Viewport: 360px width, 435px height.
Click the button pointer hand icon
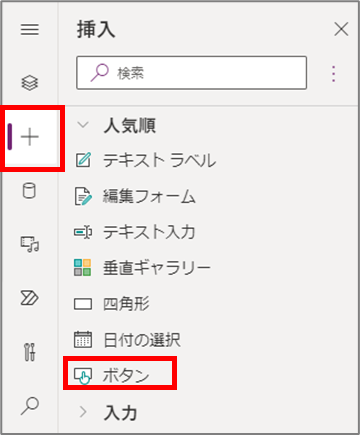(x=83, y=376)
